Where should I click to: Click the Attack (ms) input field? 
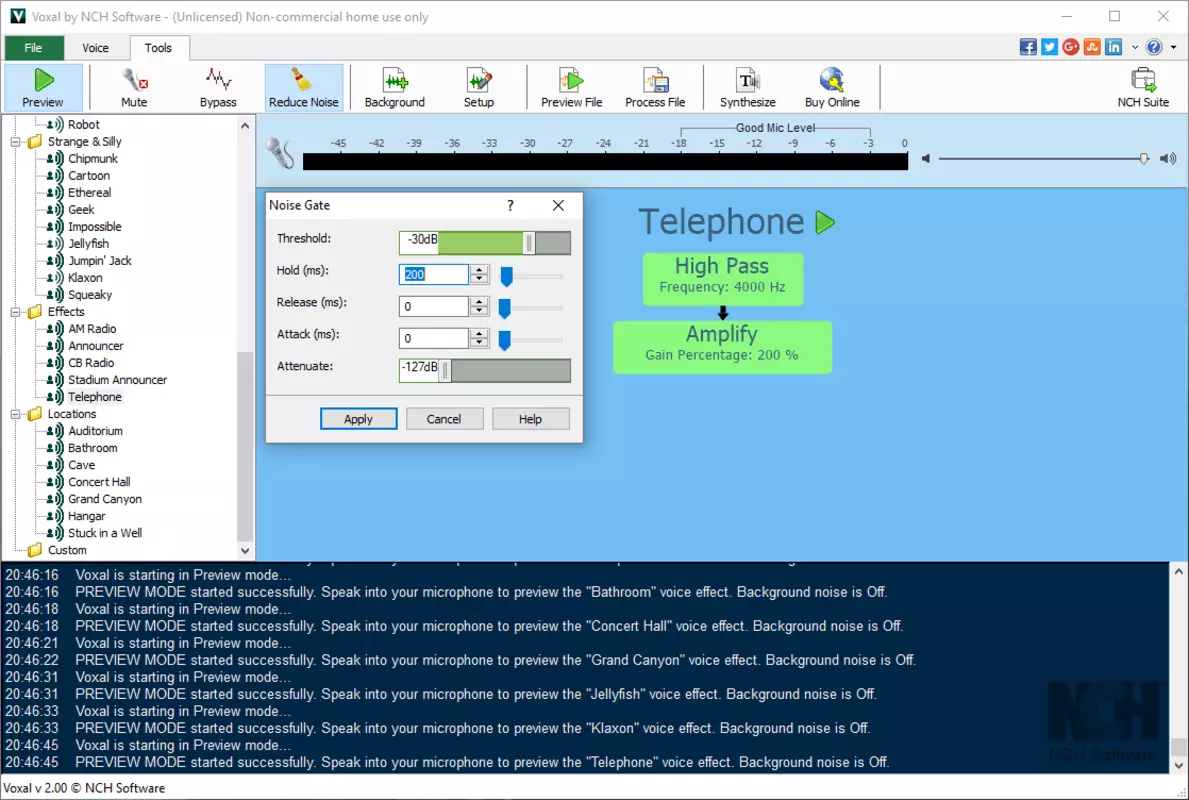[x=434, y=338]
